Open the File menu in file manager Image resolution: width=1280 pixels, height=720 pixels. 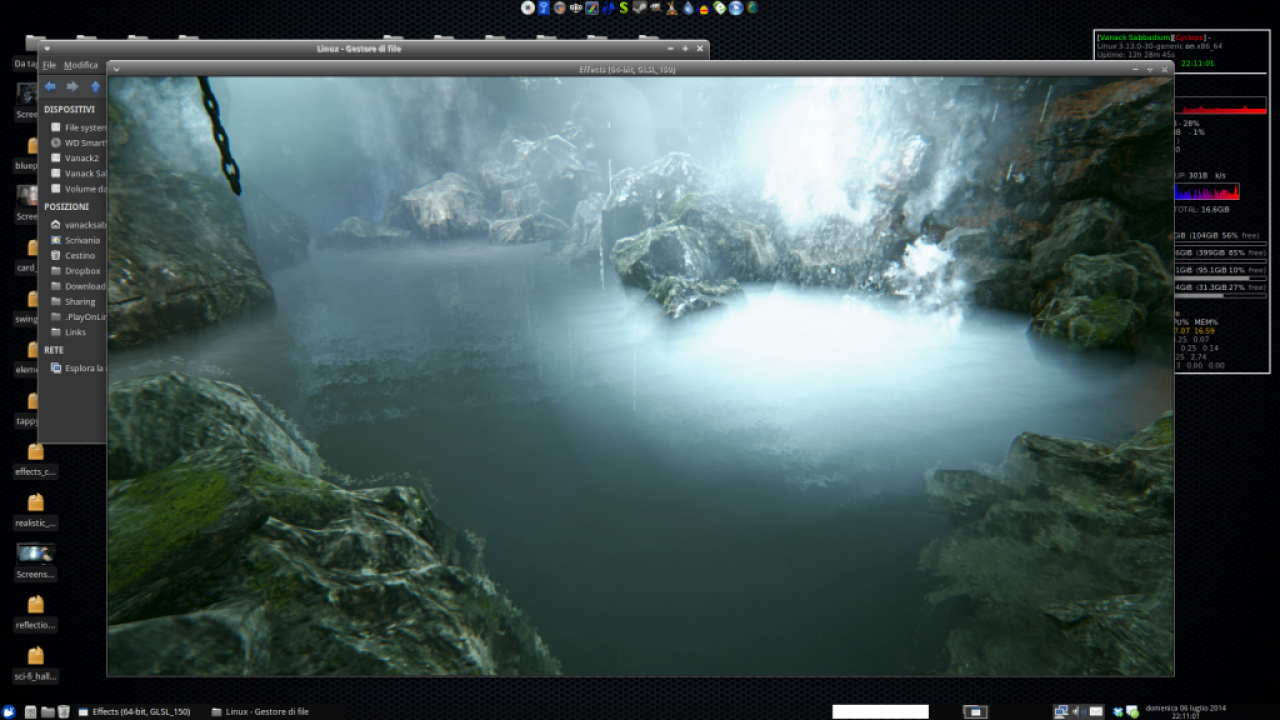[x=49, y=65]
